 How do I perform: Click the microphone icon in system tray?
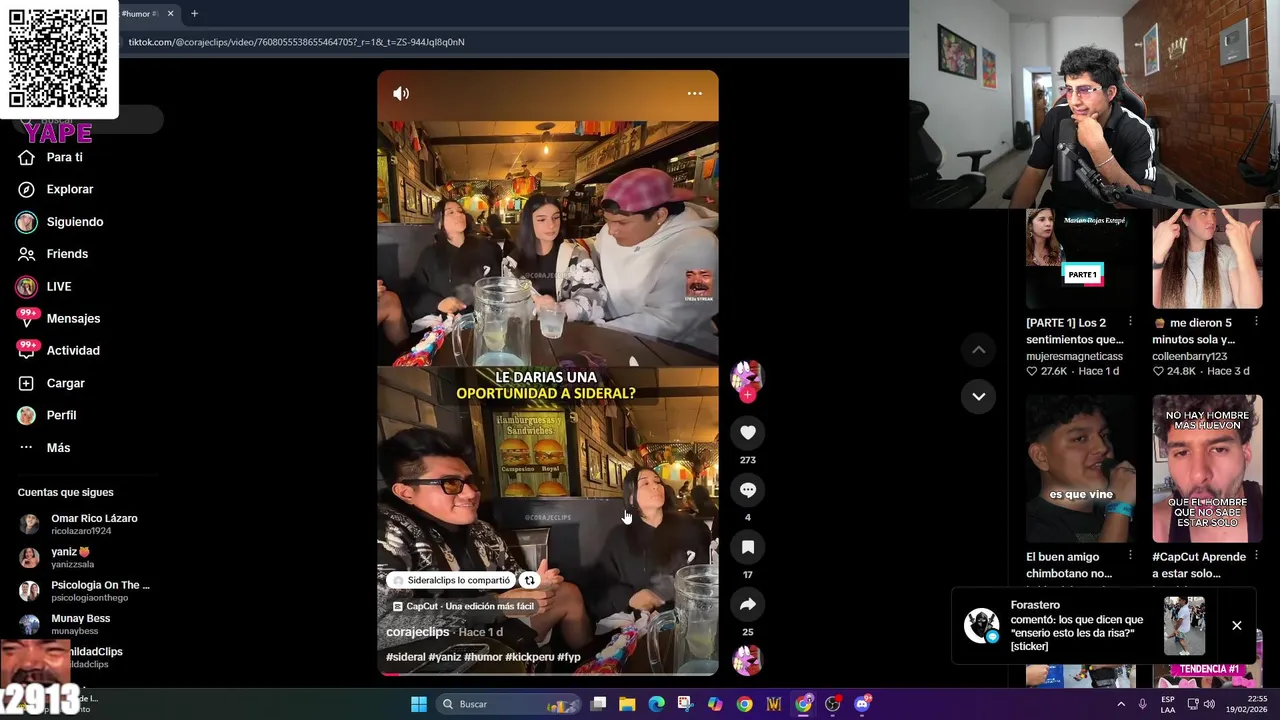click(1142, 704)
